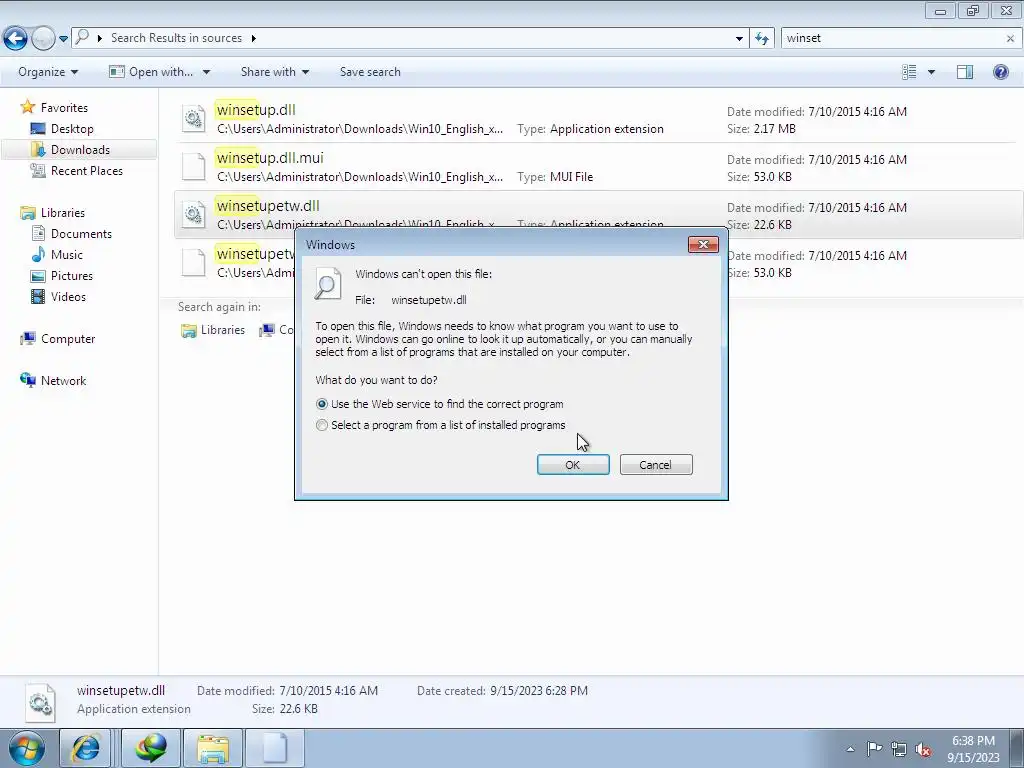
Task: Search again in Libraries
Action: 213,330
